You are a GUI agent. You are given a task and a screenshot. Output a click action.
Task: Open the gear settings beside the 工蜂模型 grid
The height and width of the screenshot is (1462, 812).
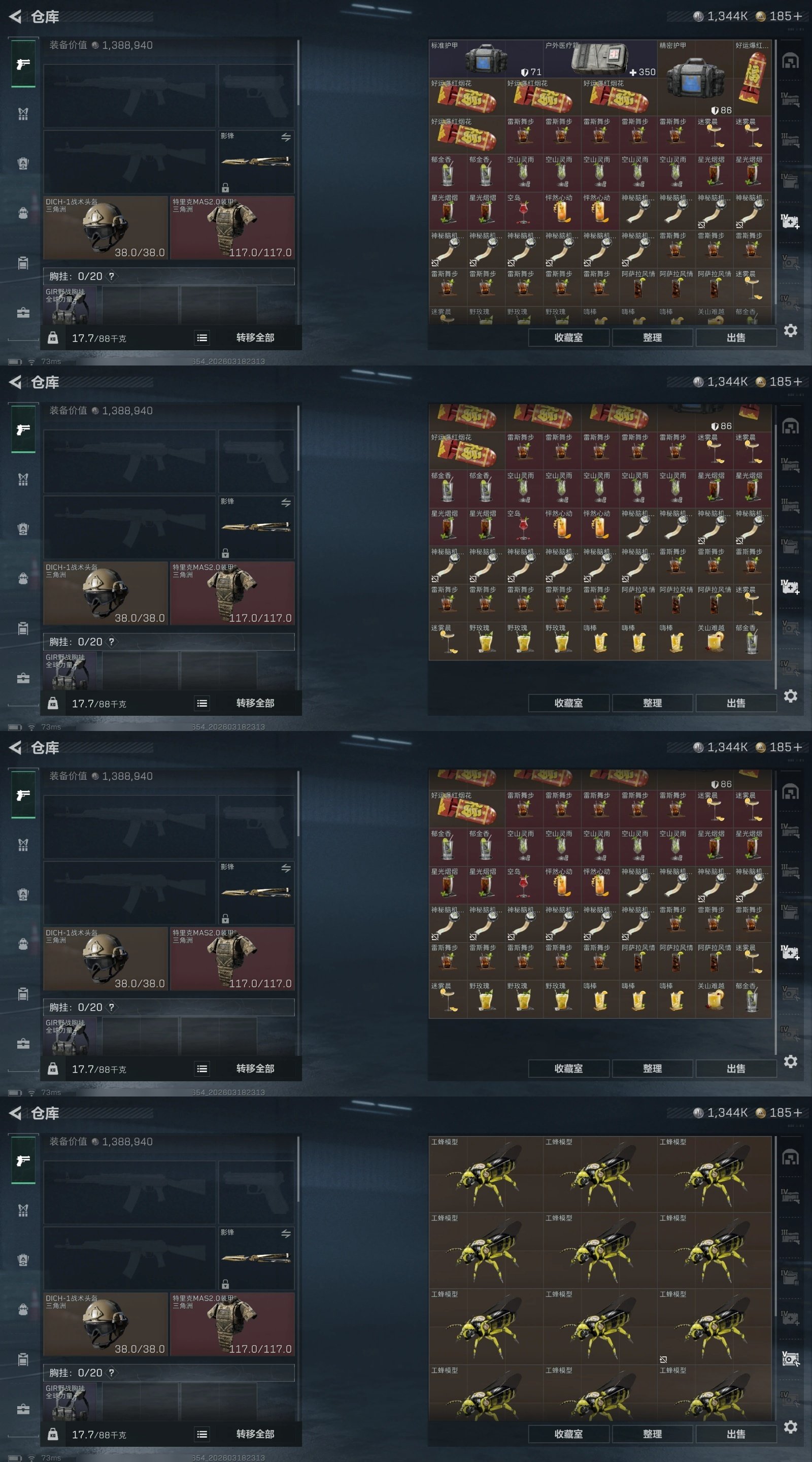(791, 1426)
